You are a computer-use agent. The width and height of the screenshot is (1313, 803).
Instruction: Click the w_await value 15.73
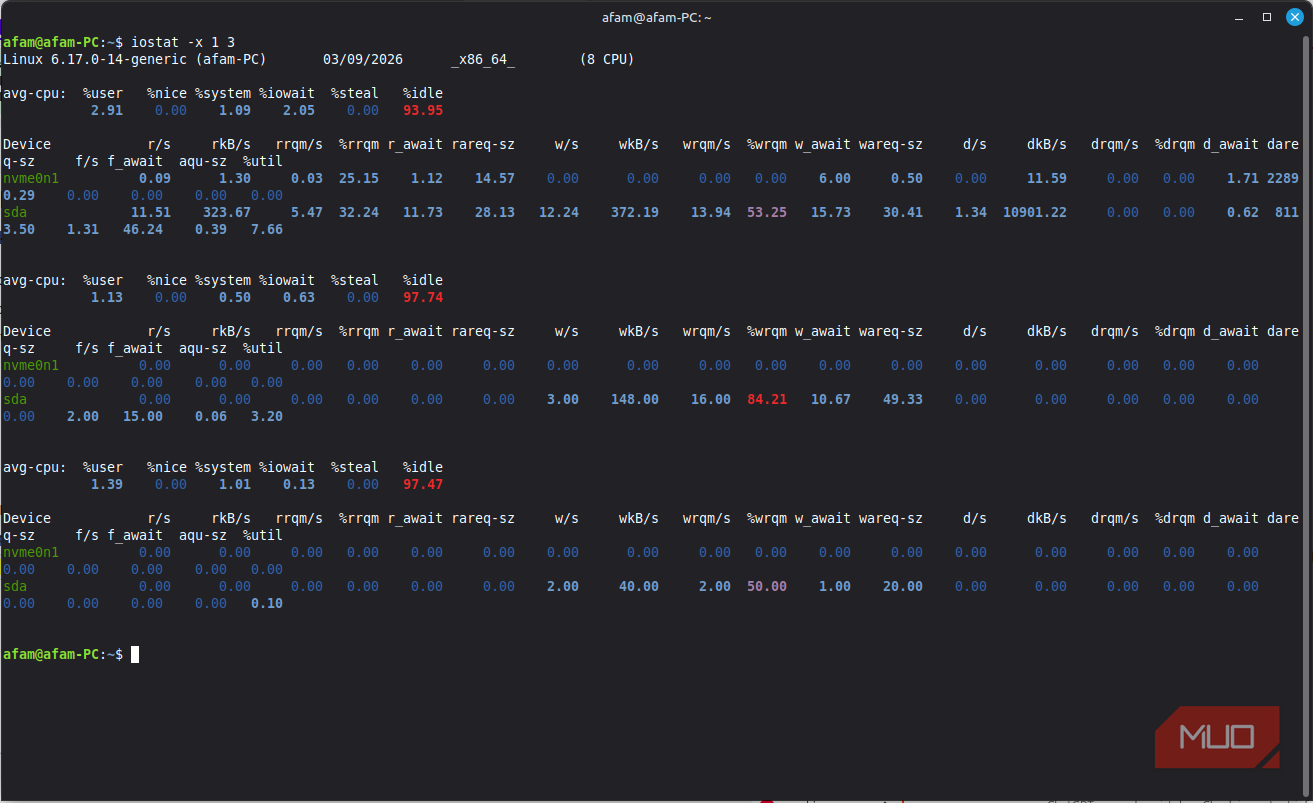click(831, 212)
